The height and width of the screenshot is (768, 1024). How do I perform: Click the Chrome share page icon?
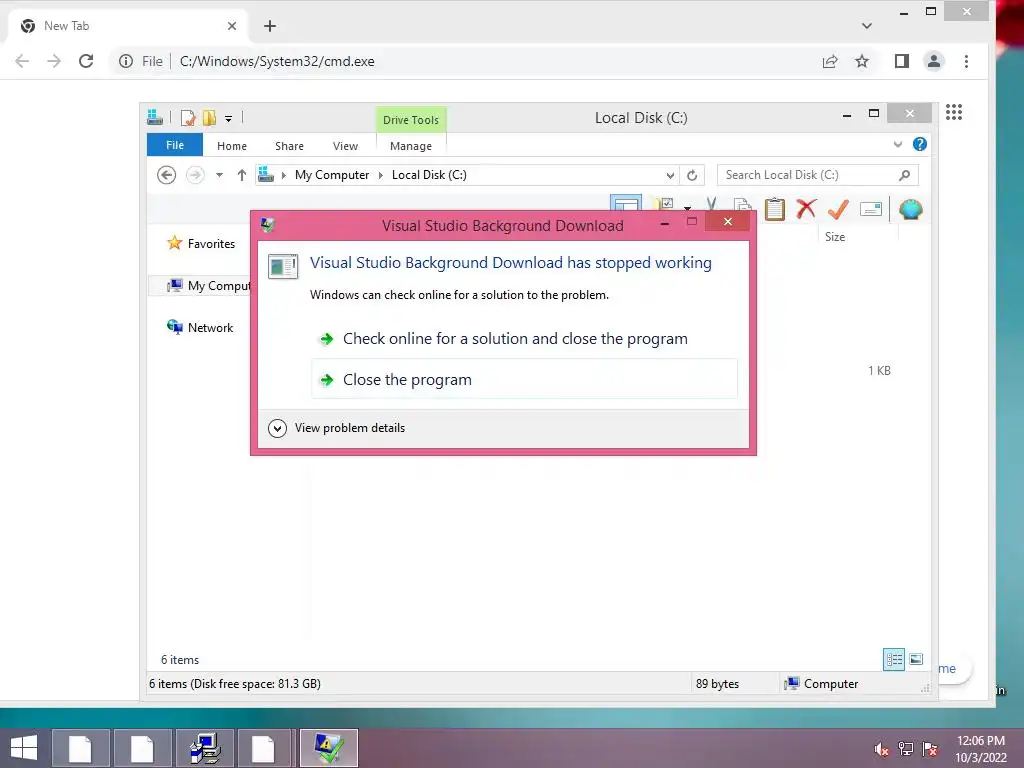(830, 61)
